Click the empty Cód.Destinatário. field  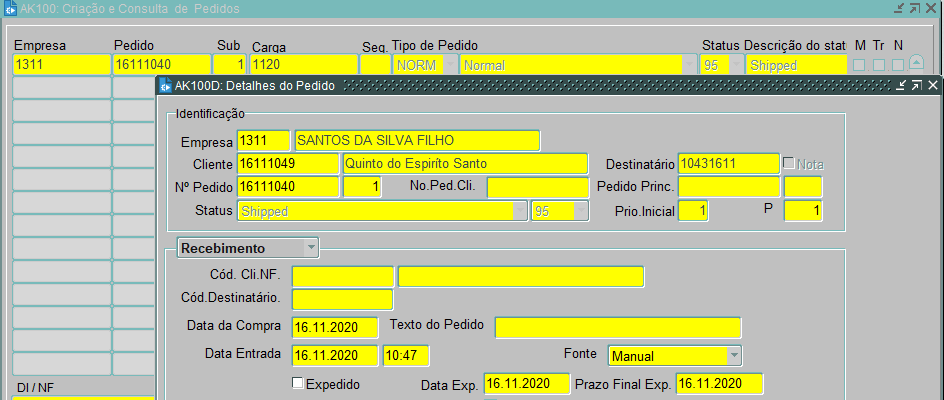[343, 299]
